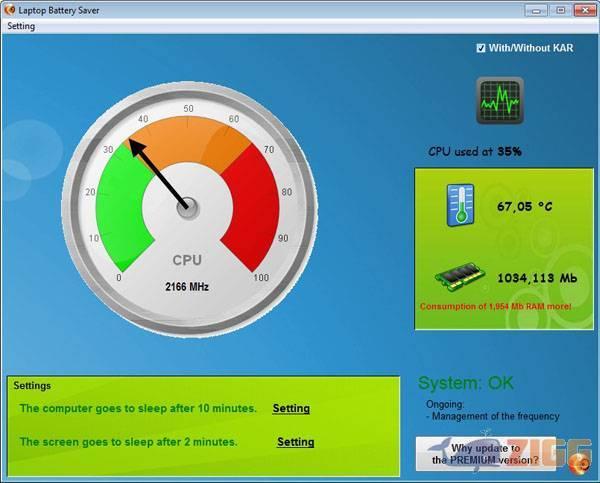Click the thermometer temperature icon
The image size is (600, 483).
click(460, 205)
